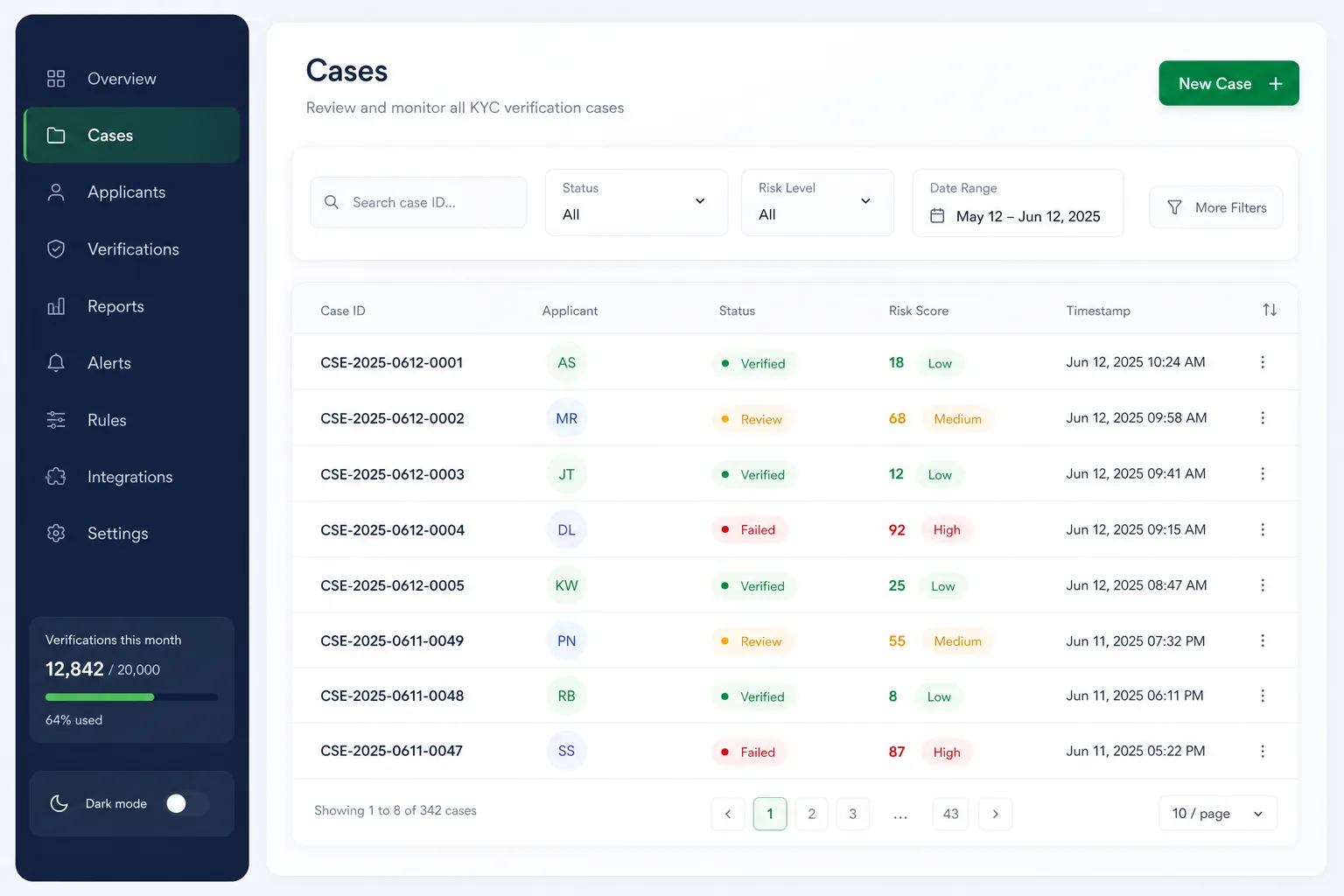Click the Integrations puzzle icon
This screenshot has width=1344, height=896.
click(56, 477)
